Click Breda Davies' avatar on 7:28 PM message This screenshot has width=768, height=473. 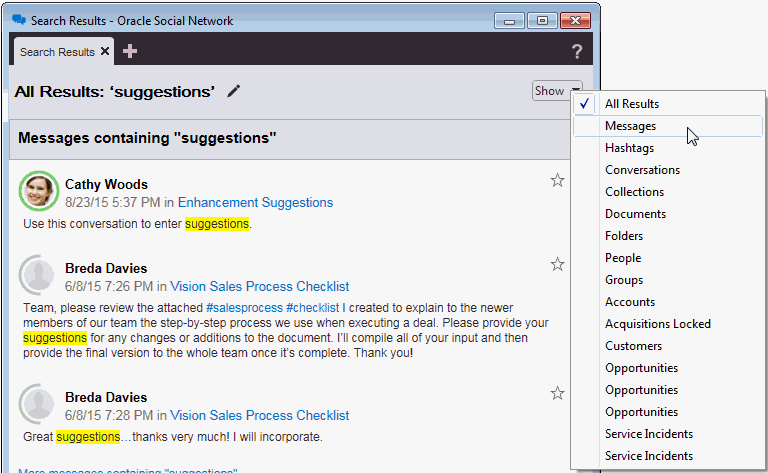click(x=39, y=404)
